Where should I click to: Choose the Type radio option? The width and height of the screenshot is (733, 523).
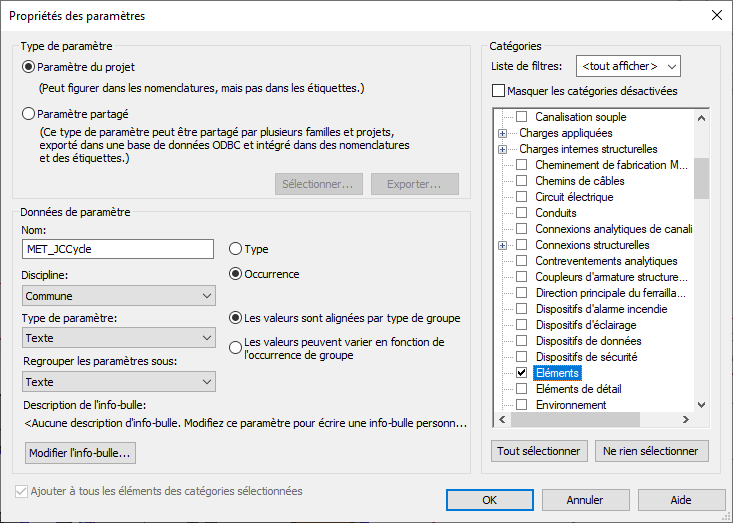pyautogui.click(x=236, y=249)
